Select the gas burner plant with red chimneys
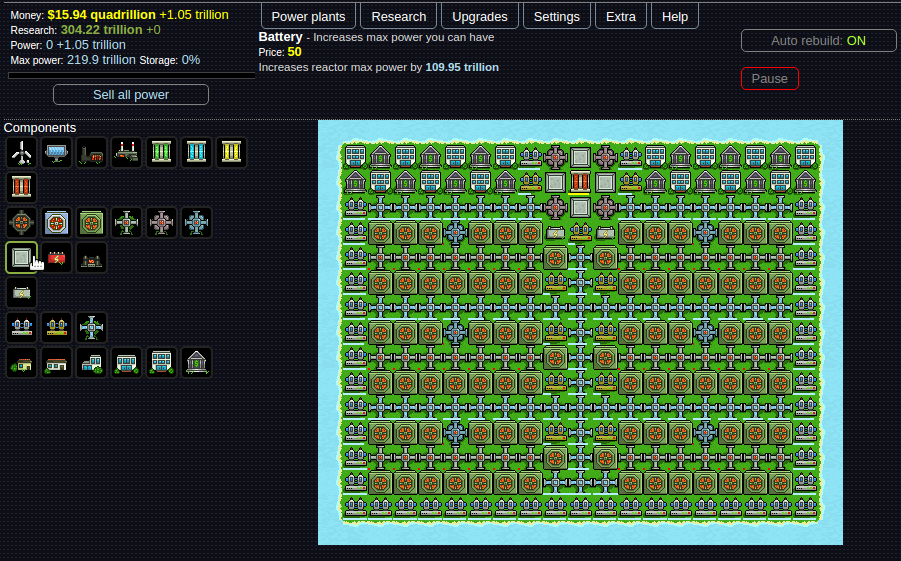Image resolution: width=901 pixels, height=561 pixels. pyautogui.click(x=127, y=153)
